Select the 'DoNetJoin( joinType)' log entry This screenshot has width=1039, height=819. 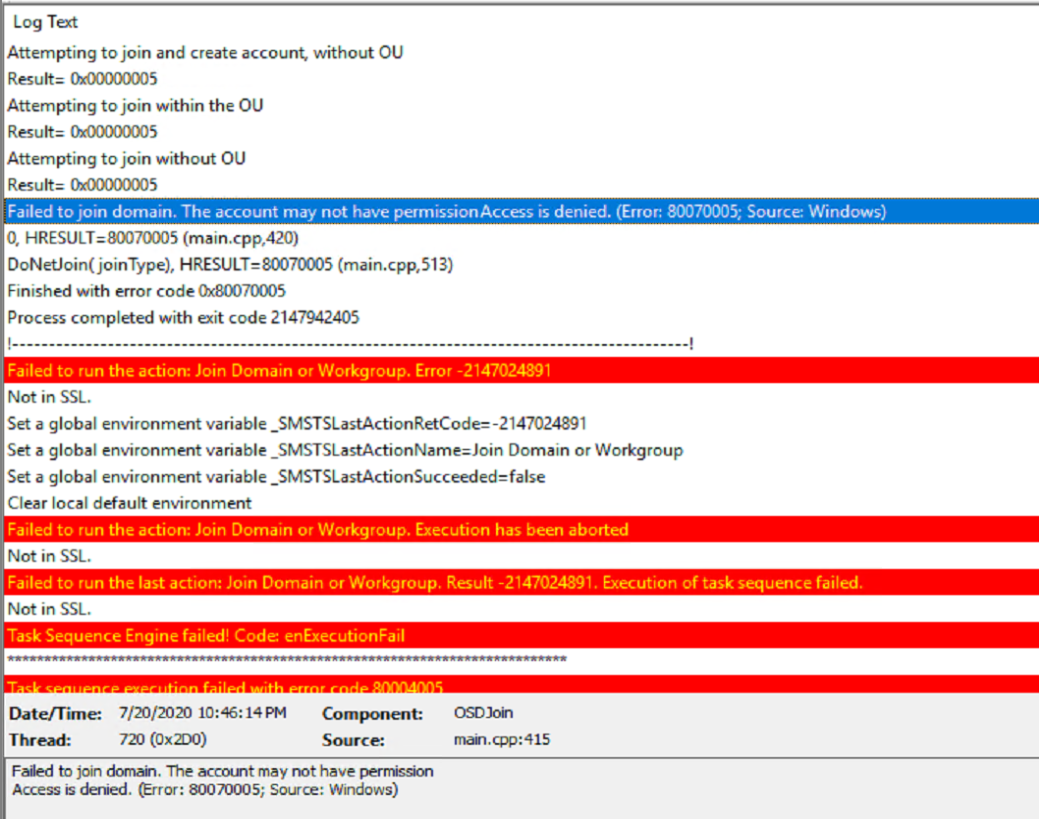pyautogui.click(x=230, y=265)
